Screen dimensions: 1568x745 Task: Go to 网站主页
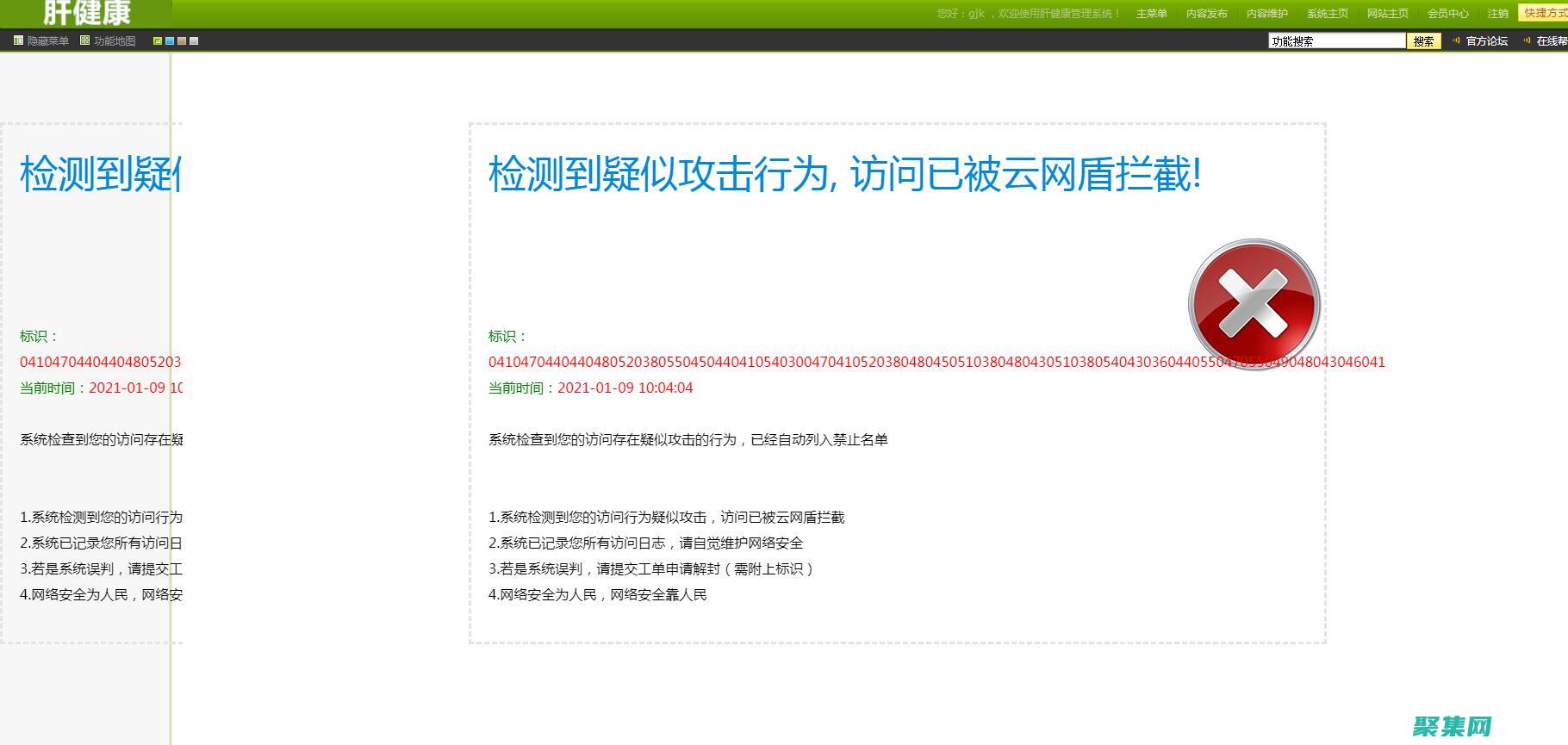coord(1387,14)
